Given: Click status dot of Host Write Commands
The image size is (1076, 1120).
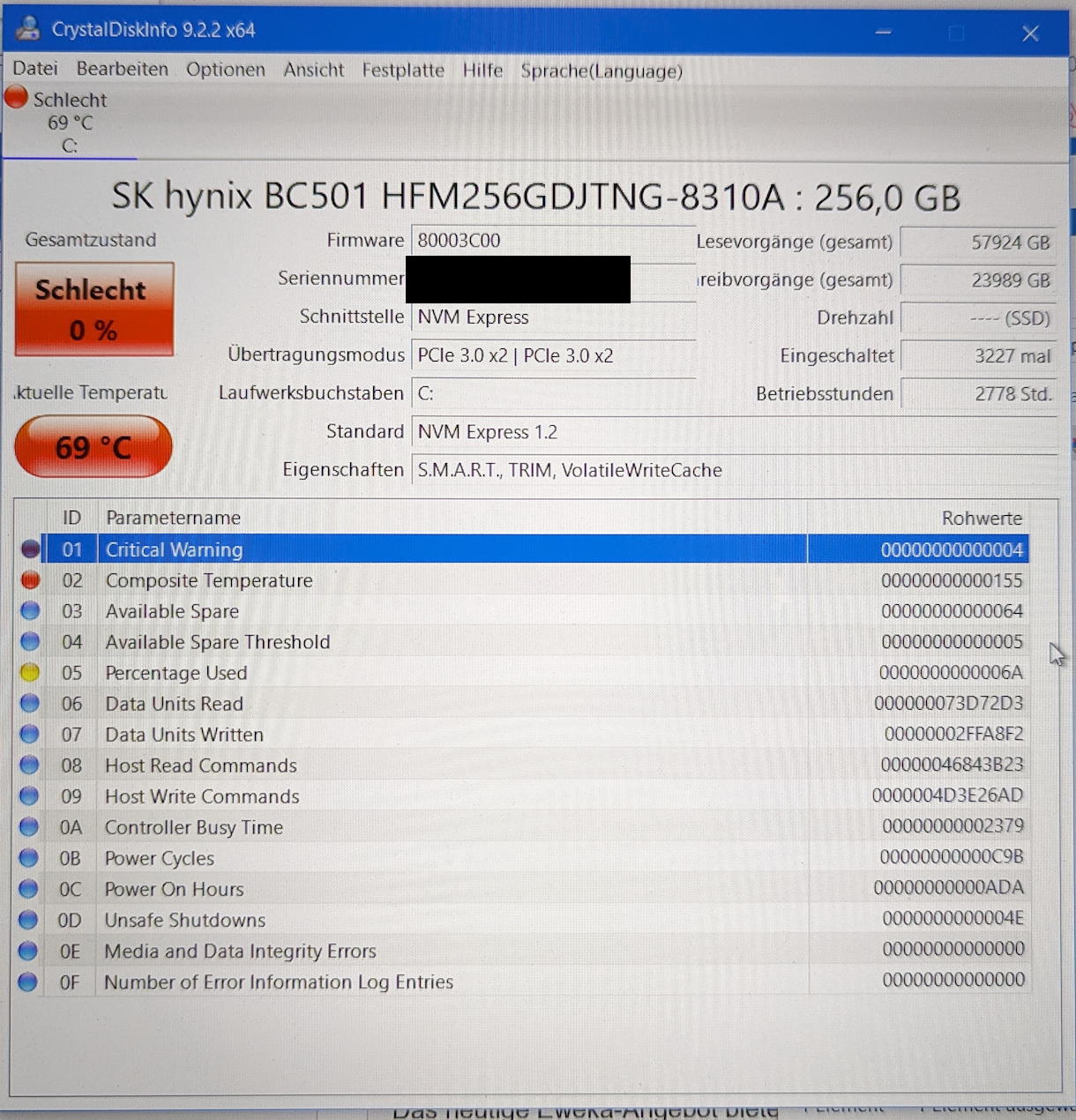Looking at the screenshot, I should coord(29,796).
